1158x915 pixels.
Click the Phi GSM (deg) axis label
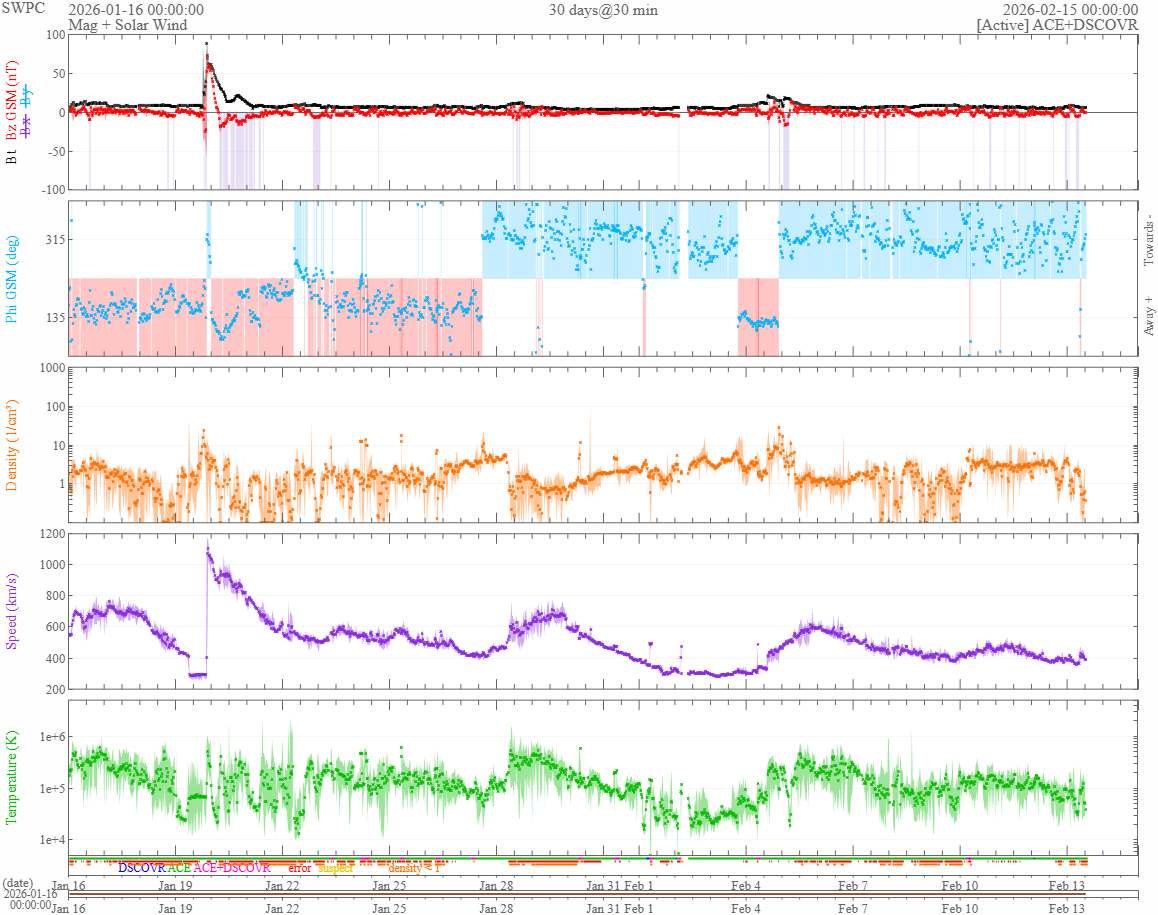pyautogui.click(x=11, y=279)
